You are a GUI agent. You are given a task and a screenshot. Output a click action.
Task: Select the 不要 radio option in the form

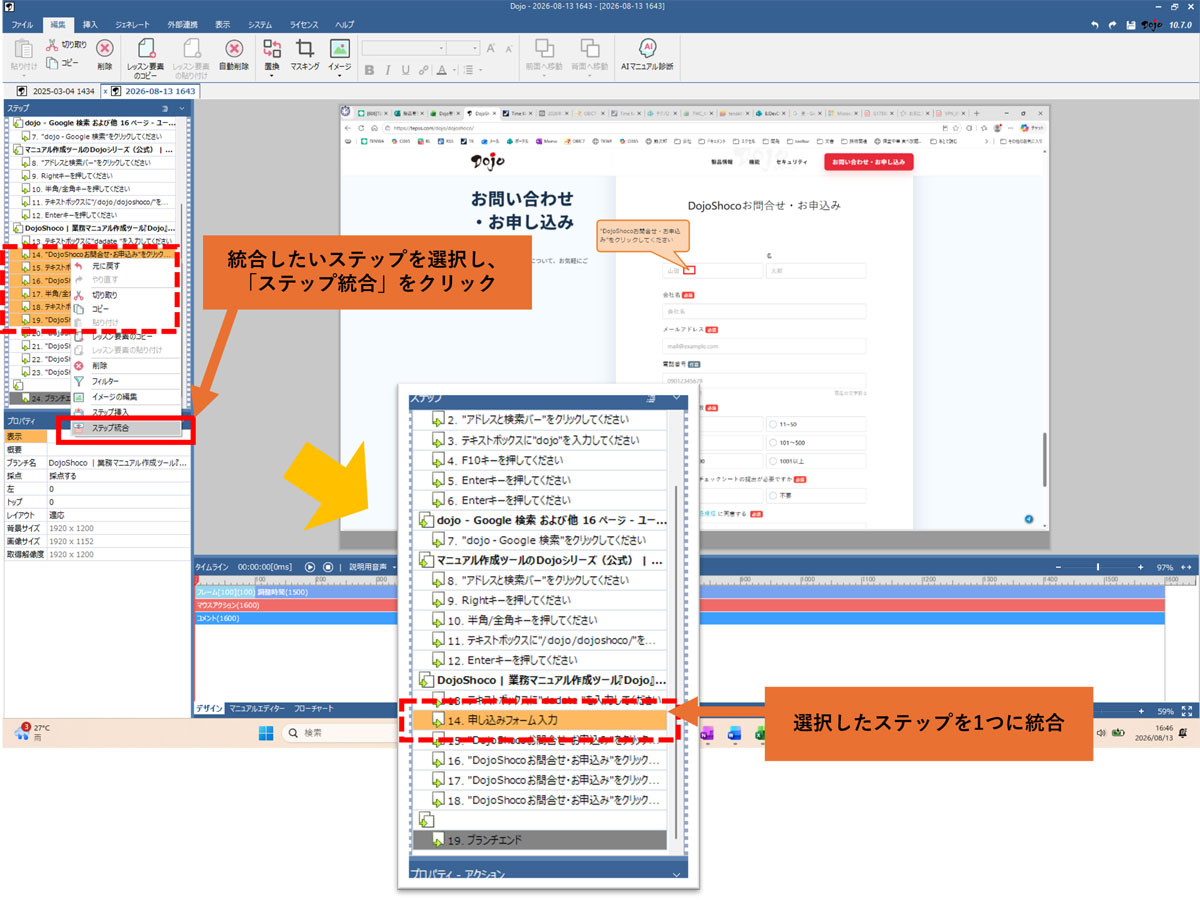pos(775,494)
